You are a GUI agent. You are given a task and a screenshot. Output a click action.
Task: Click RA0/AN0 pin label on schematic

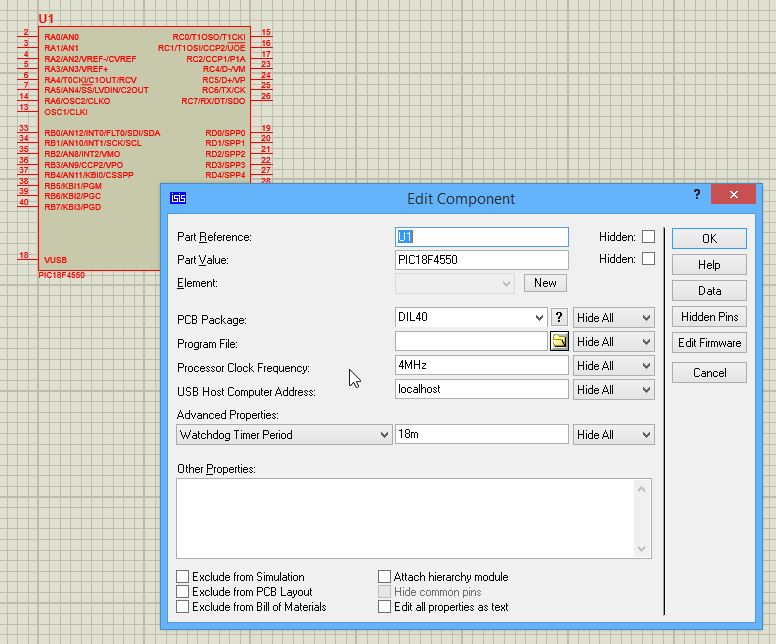tap(61, 37)
